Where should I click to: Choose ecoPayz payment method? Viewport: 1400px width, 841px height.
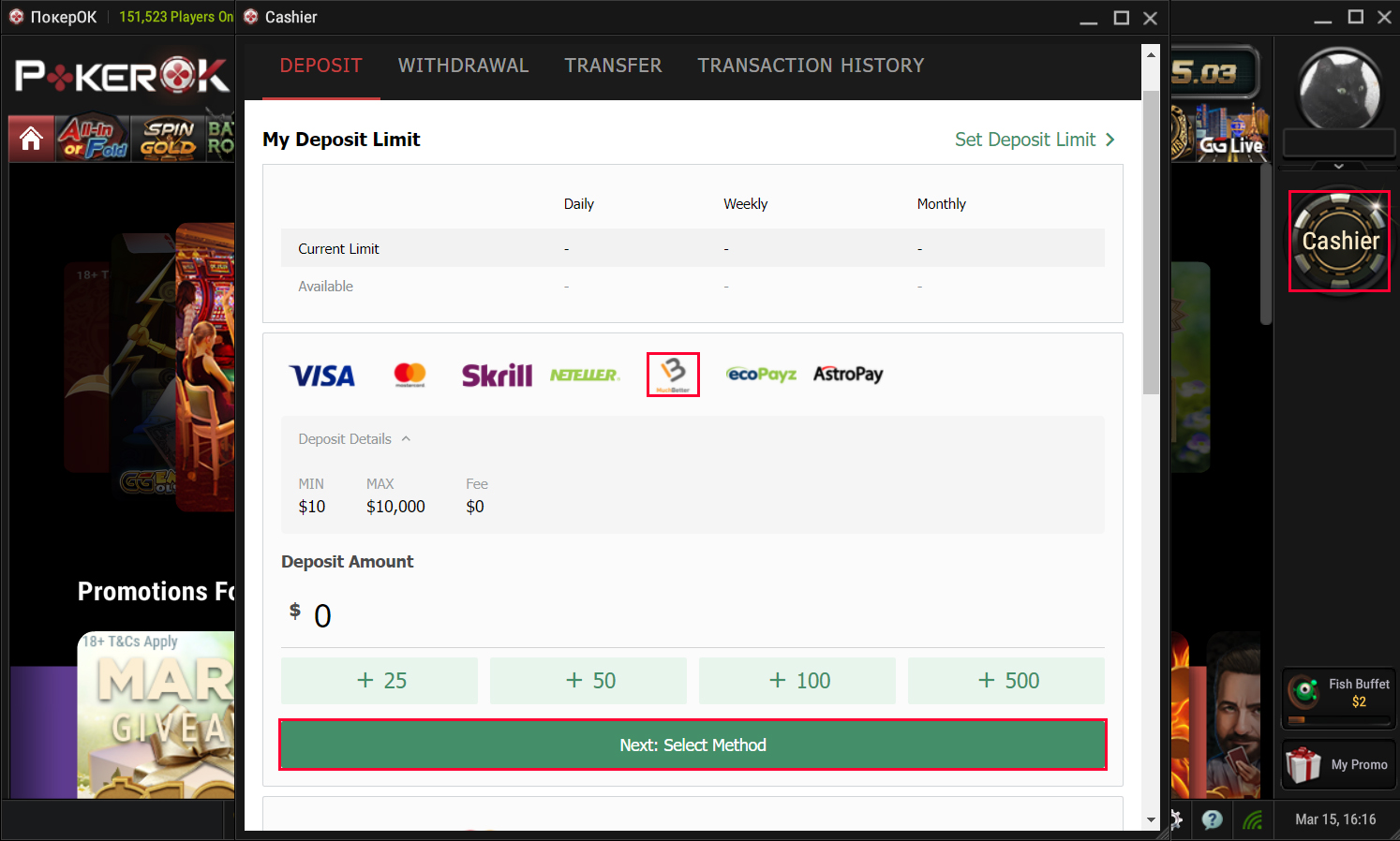point(761,375)
